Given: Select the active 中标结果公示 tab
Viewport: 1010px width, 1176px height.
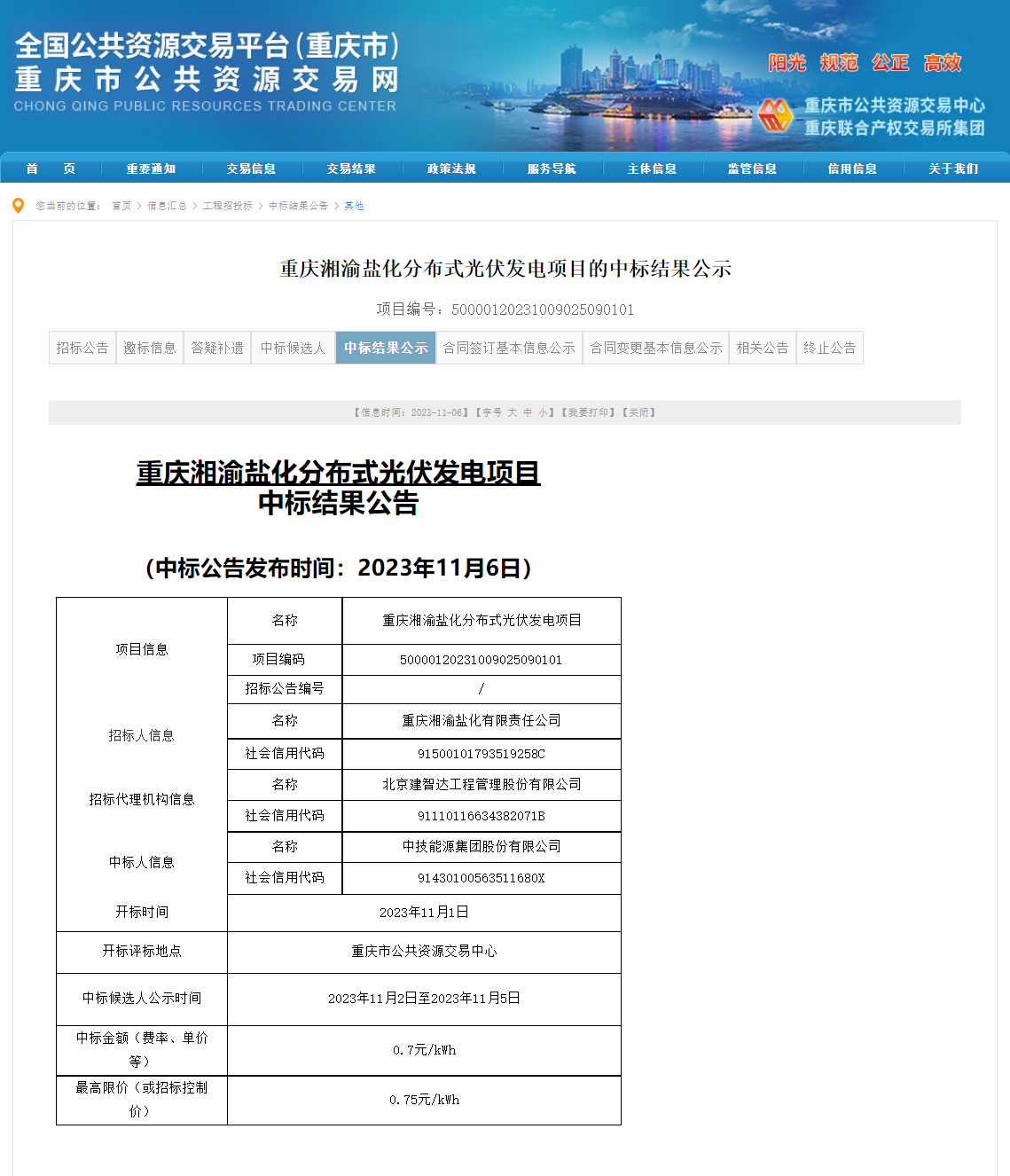Looking at the screenshot, I should (x=386, y=348).
